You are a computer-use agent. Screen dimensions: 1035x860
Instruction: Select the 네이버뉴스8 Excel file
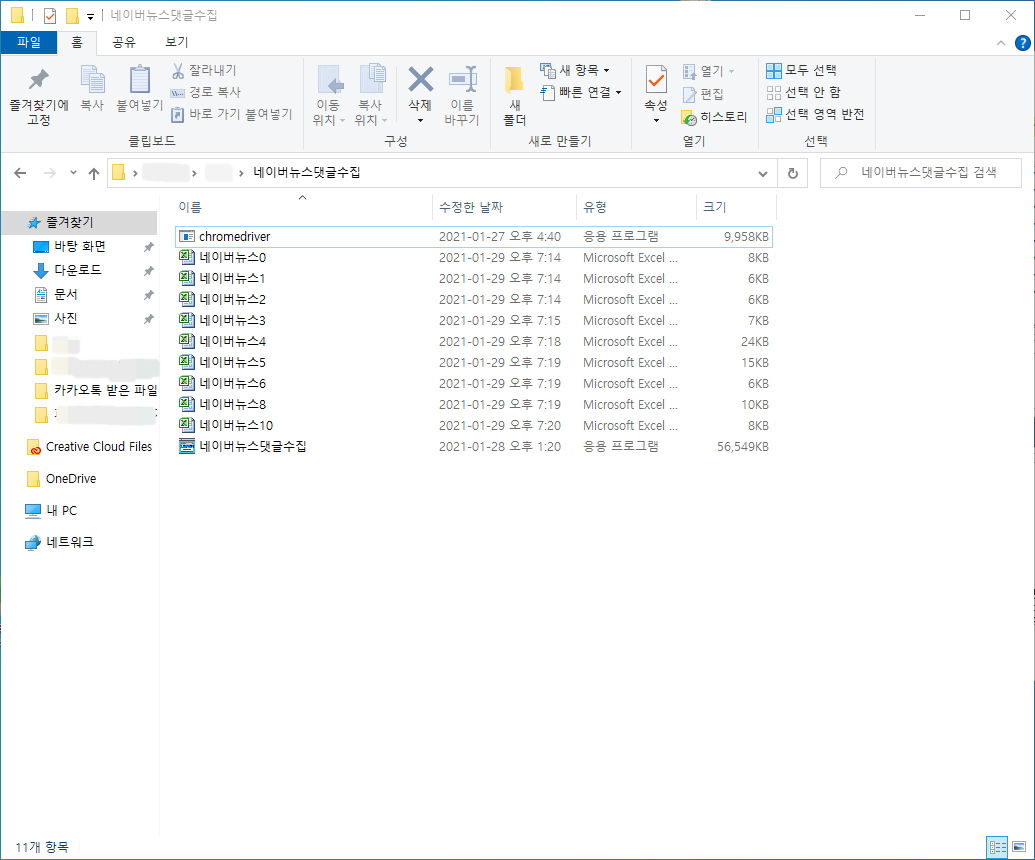click(x=474, y=405)
